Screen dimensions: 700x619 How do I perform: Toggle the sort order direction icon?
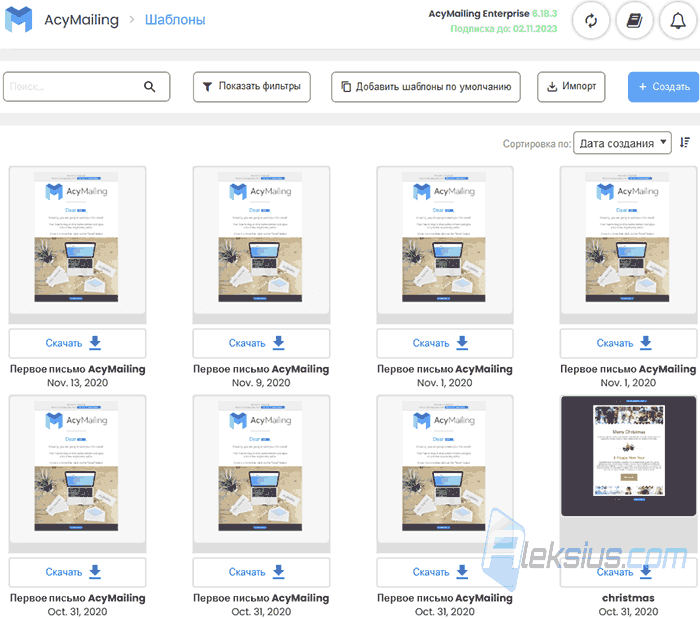click(x=685, y=142)
